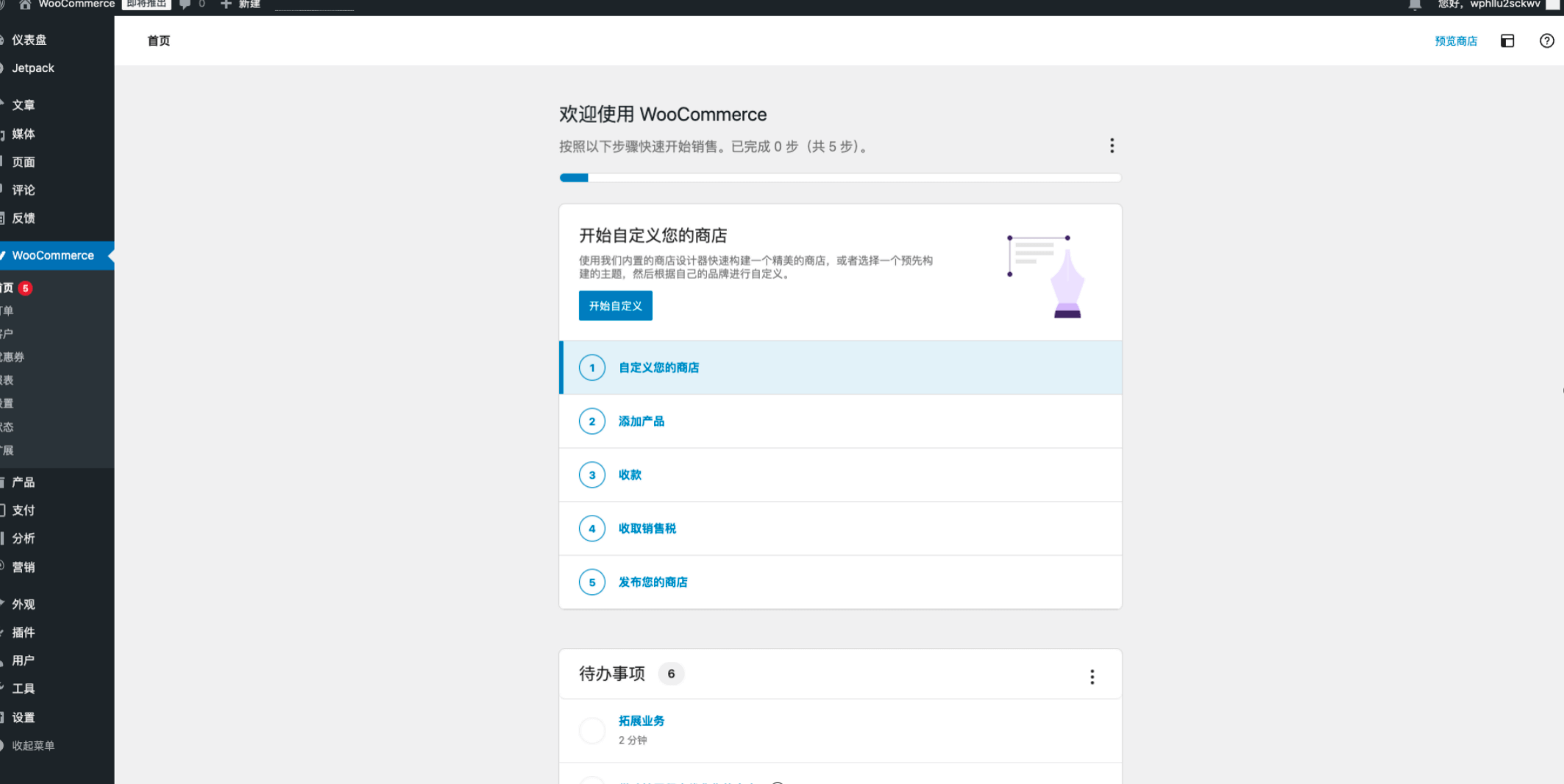Image resolution: width=1564 pixels, height=784 pixels.
Task: Open the setup checklist three-dot options menu
Action: 1112,146
